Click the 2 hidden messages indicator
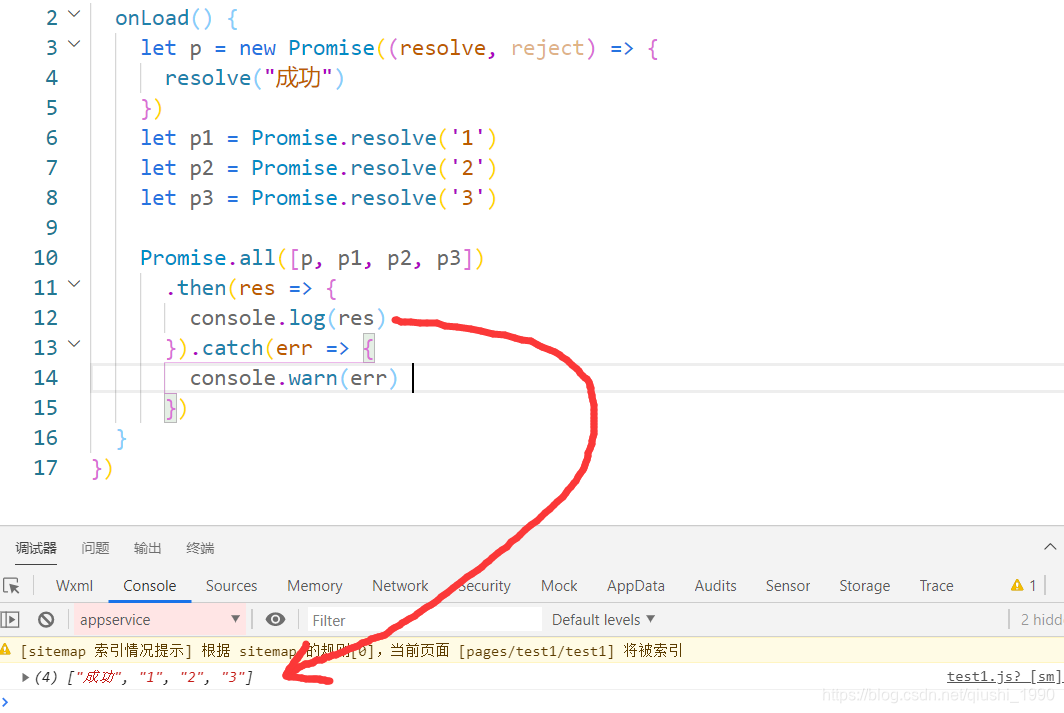Viewport: 1064px width, 713px height. click(x=1040, y=619)
